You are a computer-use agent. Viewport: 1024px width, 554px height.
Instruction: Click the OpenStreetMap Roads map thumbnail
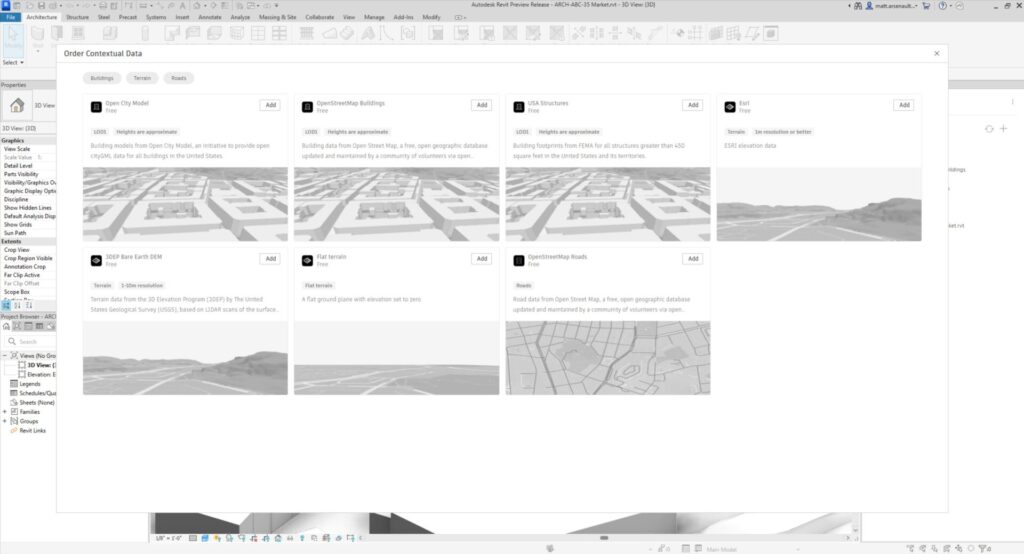point(608,357)
